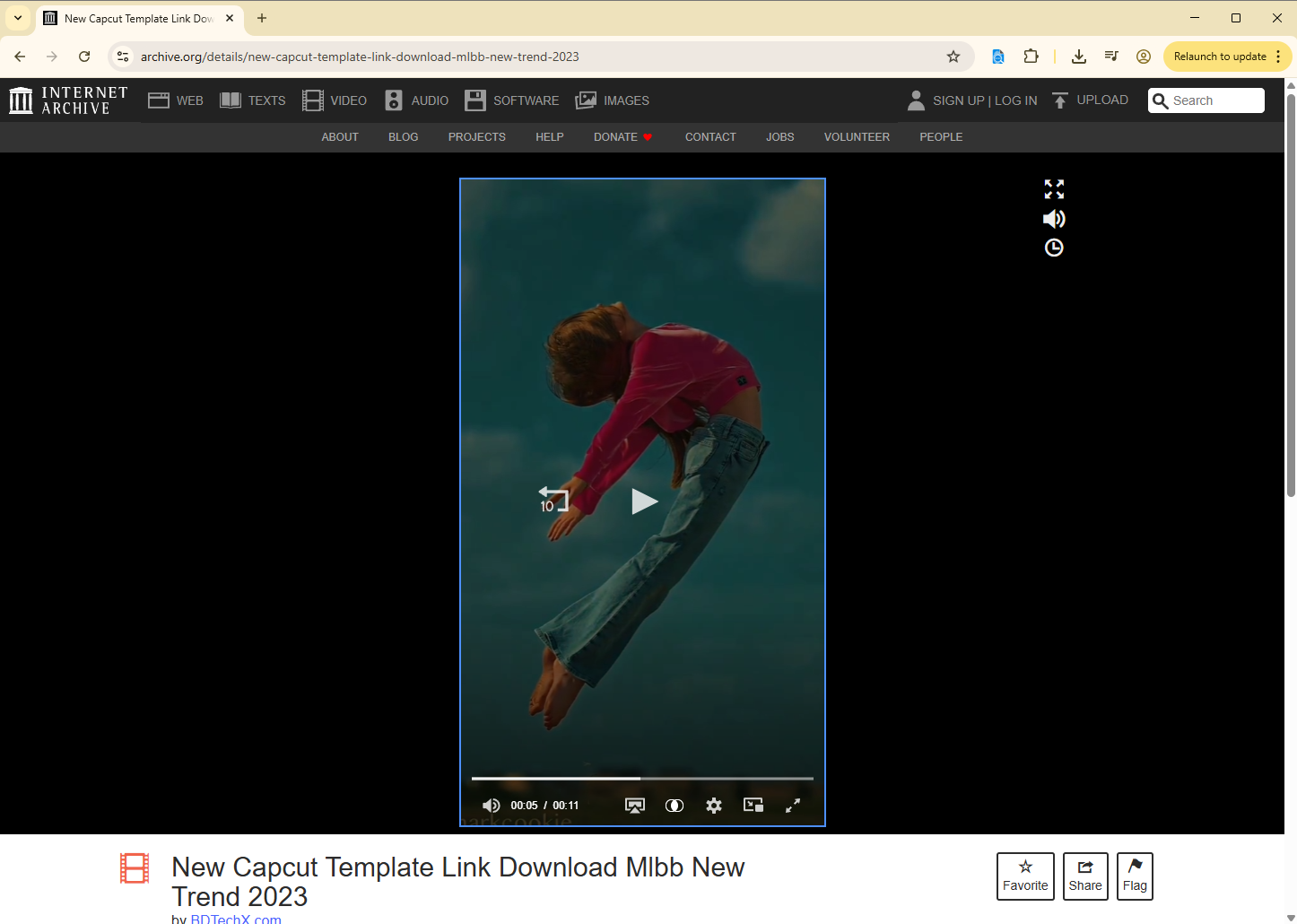Toggle video contrast/captions circle icon

[x=675, y=806]
